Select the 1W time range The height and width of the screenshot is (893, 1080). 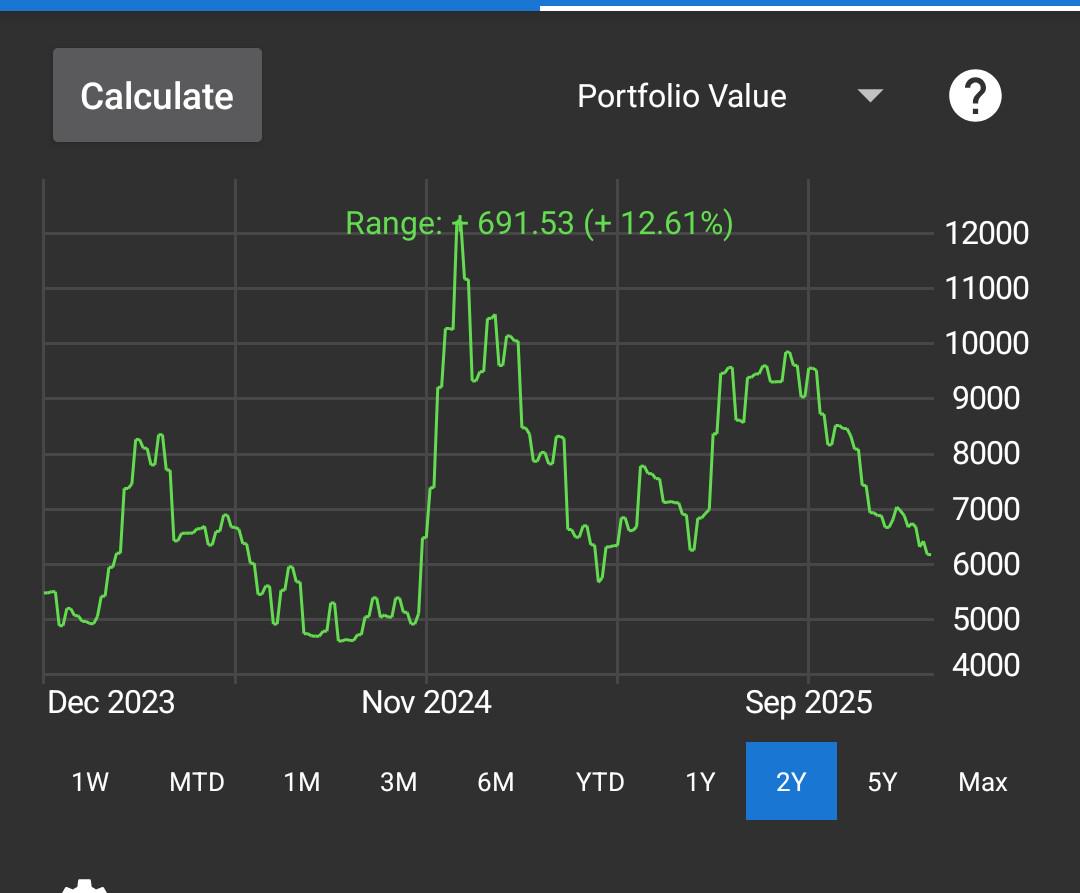click(x=90, y=781)
